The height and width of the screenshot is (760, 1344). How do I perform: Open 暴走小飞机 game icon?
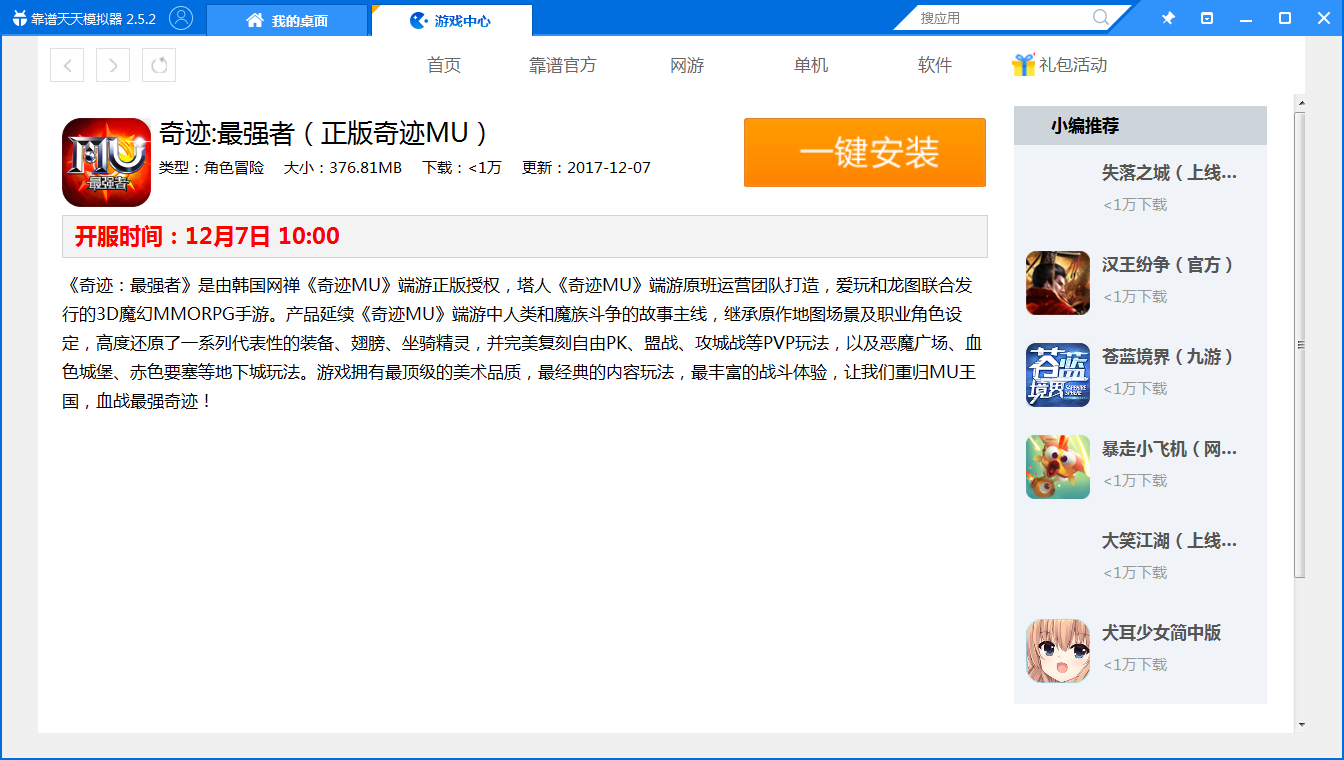(1058, 467)
